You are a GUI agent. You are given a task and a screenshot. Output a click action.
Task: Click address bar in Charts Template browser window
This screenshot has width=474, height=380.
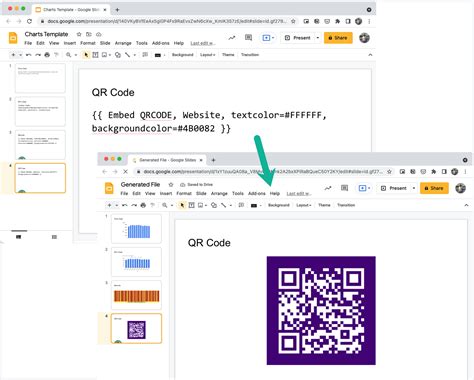tap(167, 21)
